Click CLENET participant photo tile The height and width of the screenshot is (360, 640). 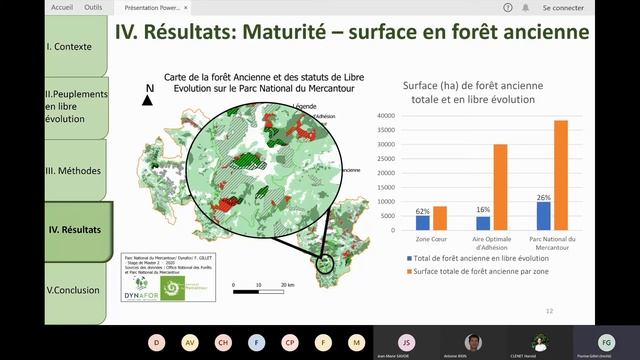(540, 343)
